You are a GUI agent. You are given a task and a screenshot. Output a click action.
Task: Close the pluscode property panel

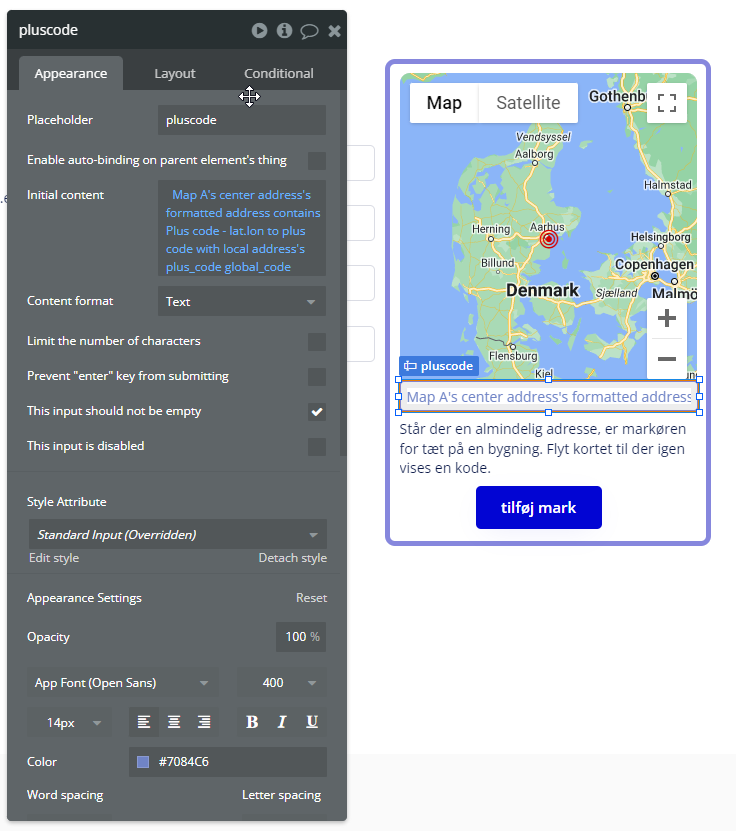pyautogui.click(x=334, y=31)
